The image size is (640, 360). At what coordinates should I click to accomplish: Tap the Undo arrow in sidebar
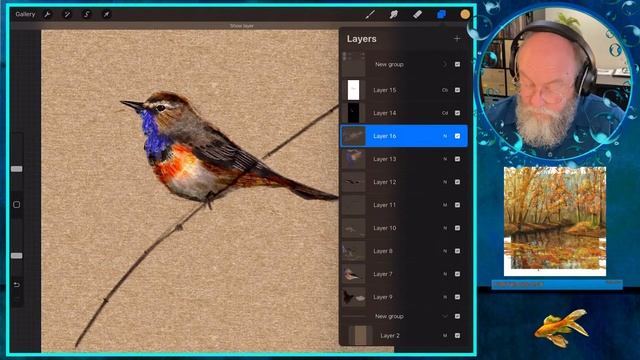pyautogui.click(x=17, y=284)
